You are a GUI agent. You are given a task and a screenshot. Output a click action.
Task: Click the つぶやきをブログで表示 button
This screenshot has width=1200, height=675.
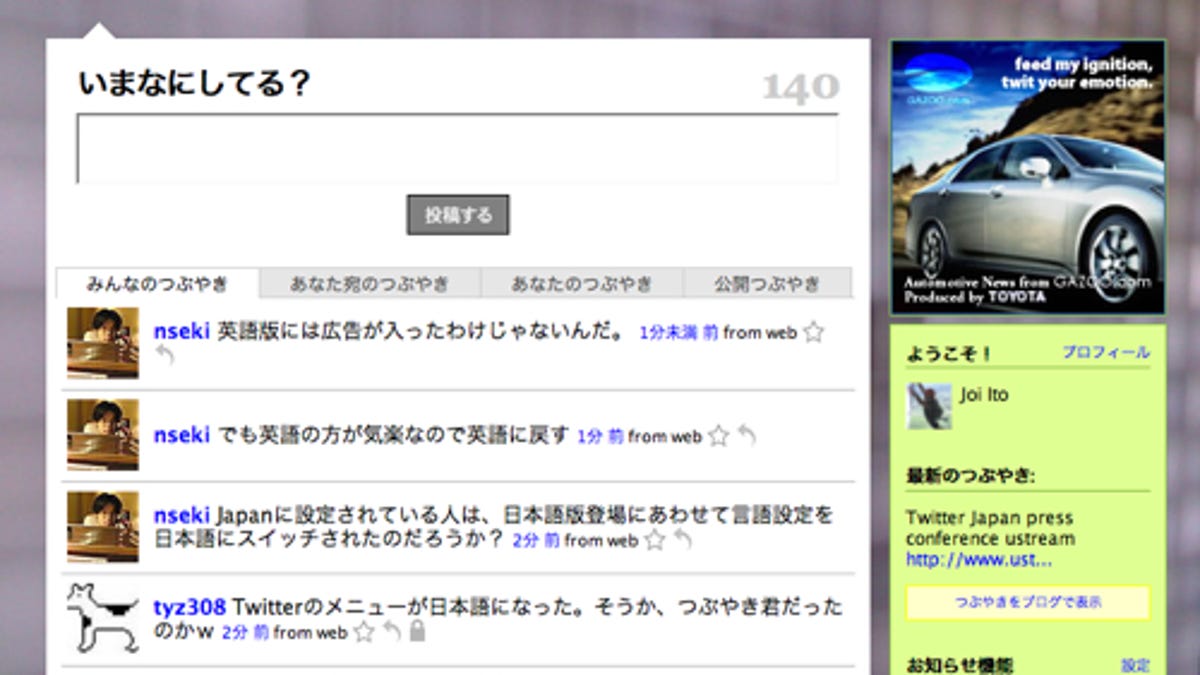click(1028, 603)
